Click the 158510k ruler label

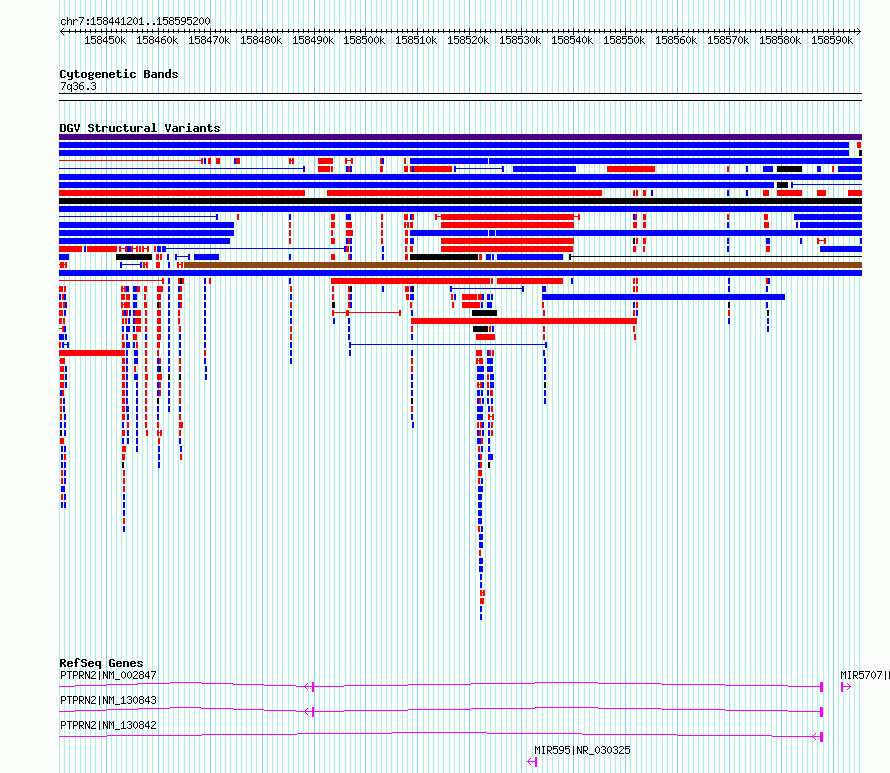416,40
